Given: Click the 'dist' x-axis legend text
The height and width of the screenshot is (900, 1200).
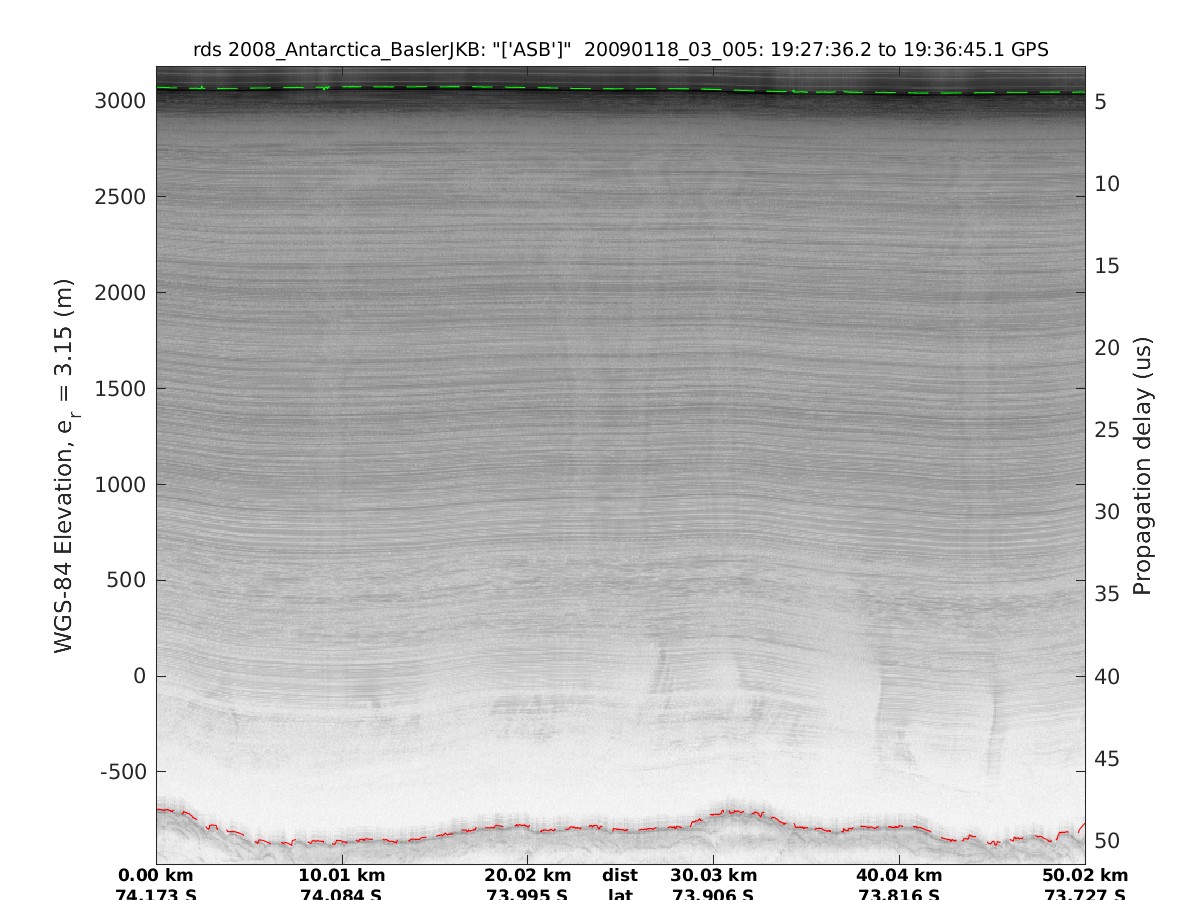Looking at the screenshot, I should 620,876.
